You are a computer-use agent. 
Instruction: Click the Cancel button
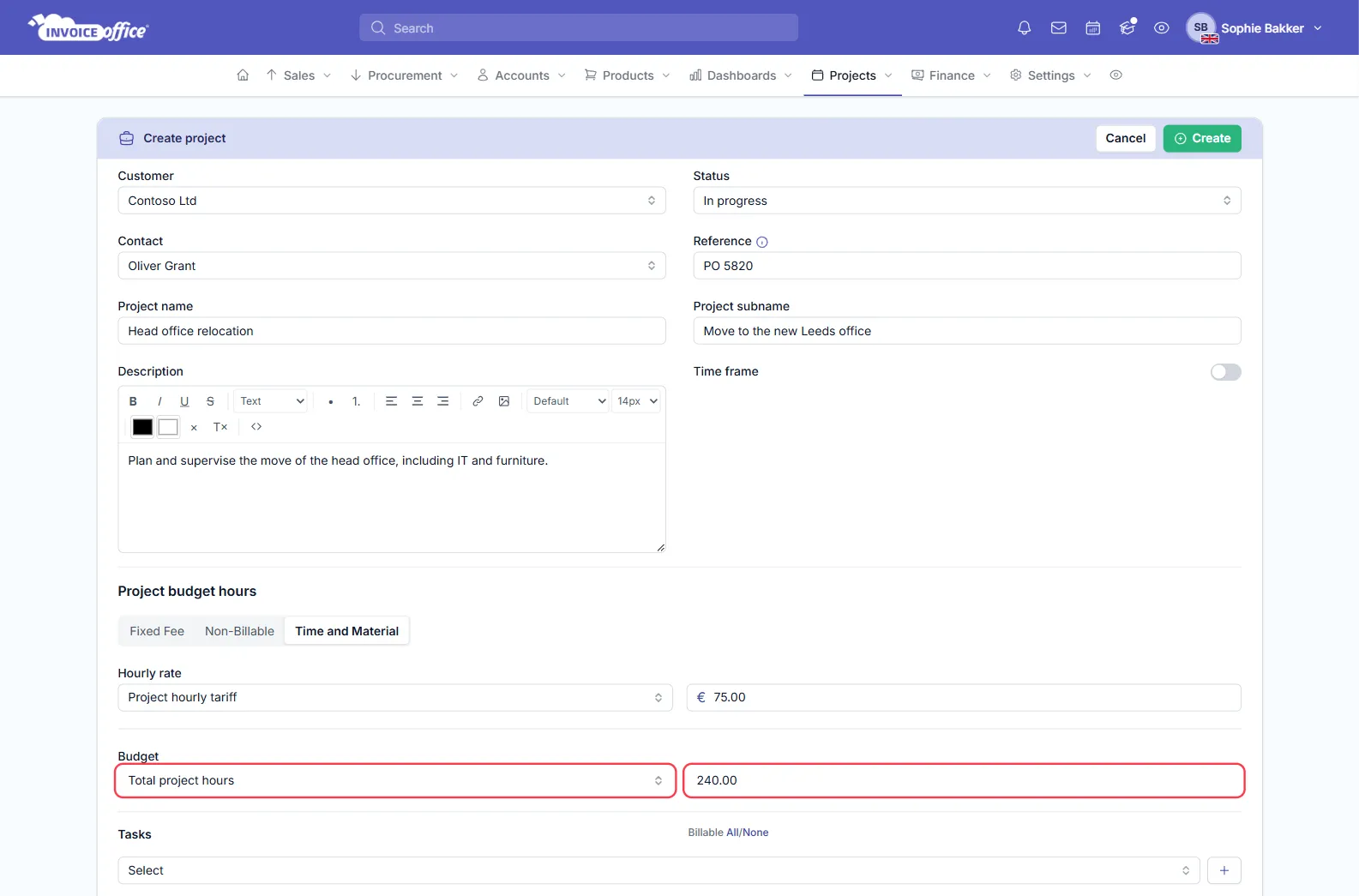pos(1125,138)
